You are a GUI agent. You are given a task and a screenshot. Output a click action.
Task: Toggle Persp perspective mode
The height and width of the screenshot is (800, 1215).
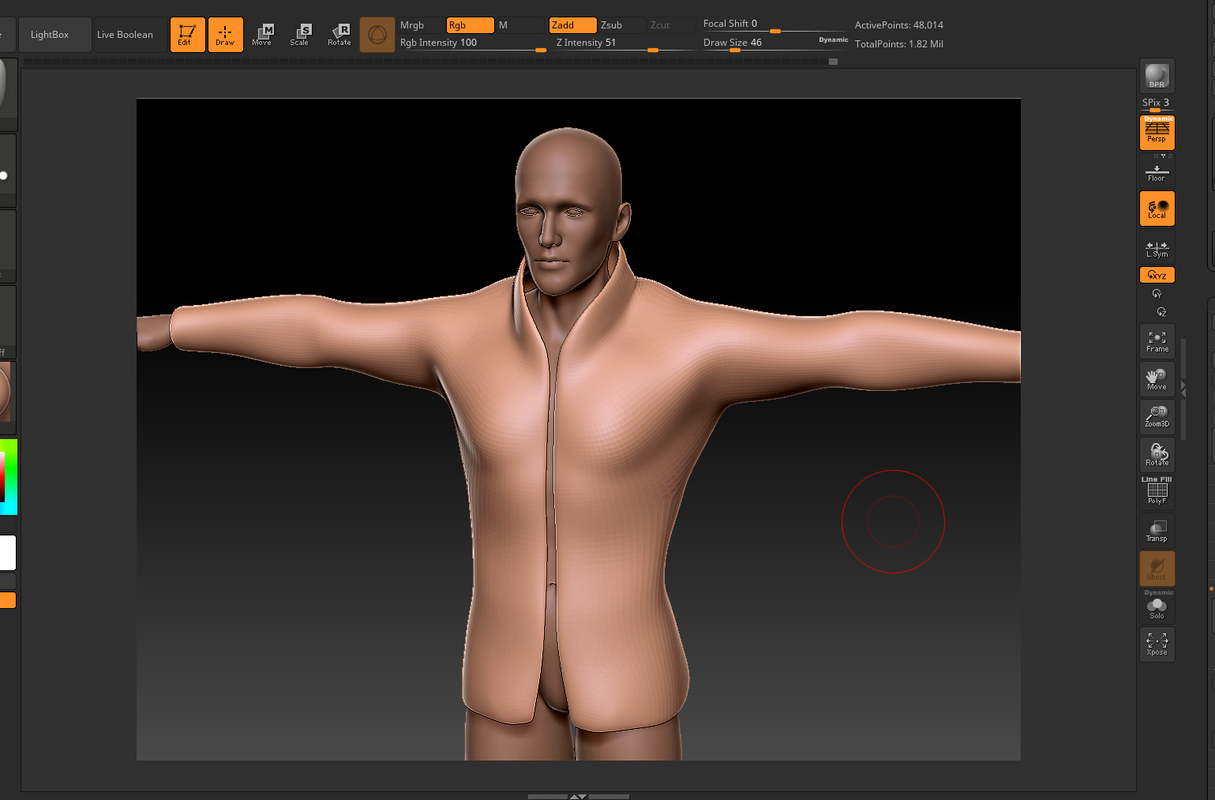(1157, 131)
